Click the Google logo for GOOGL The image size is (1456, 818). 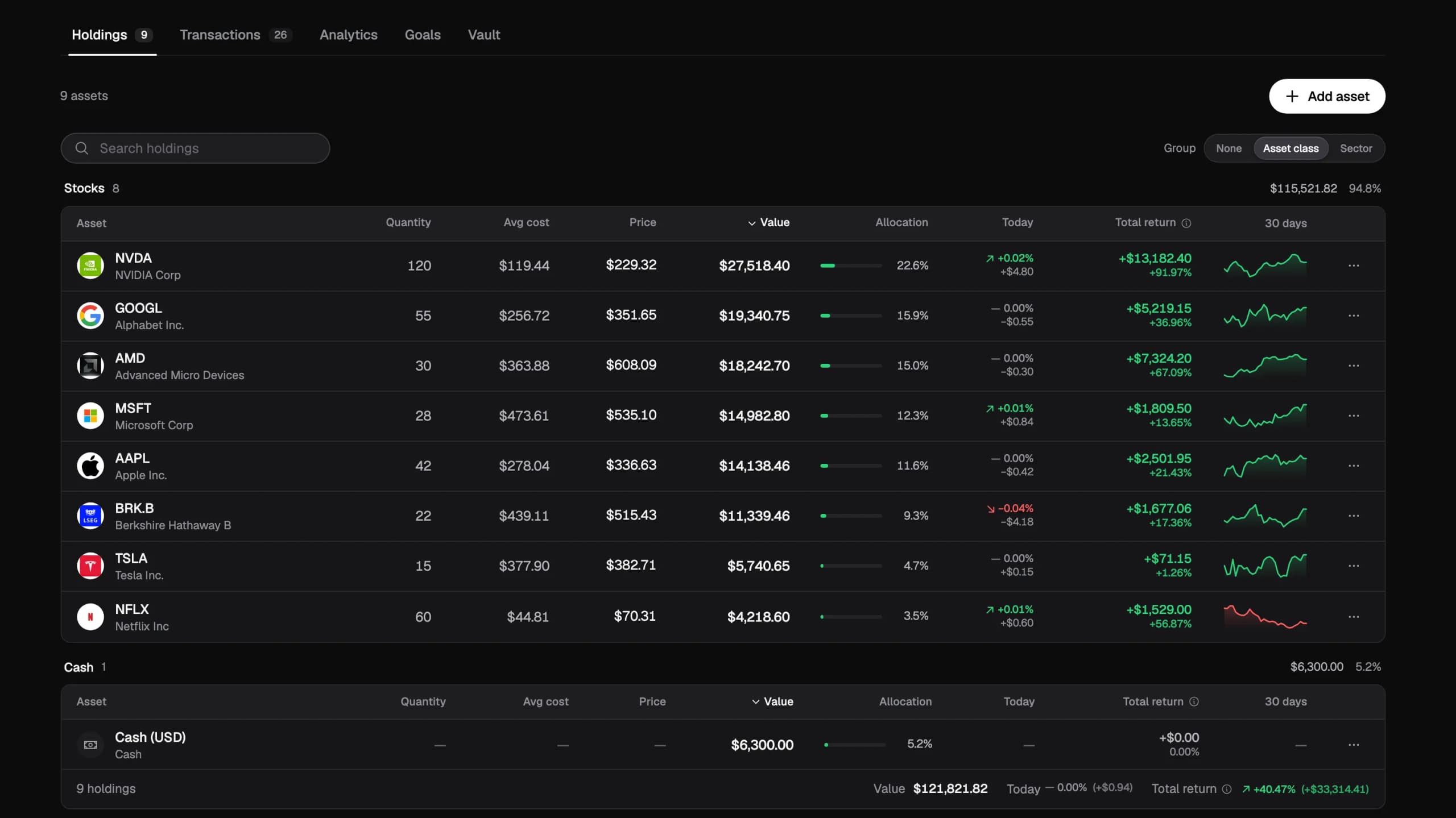90,315
